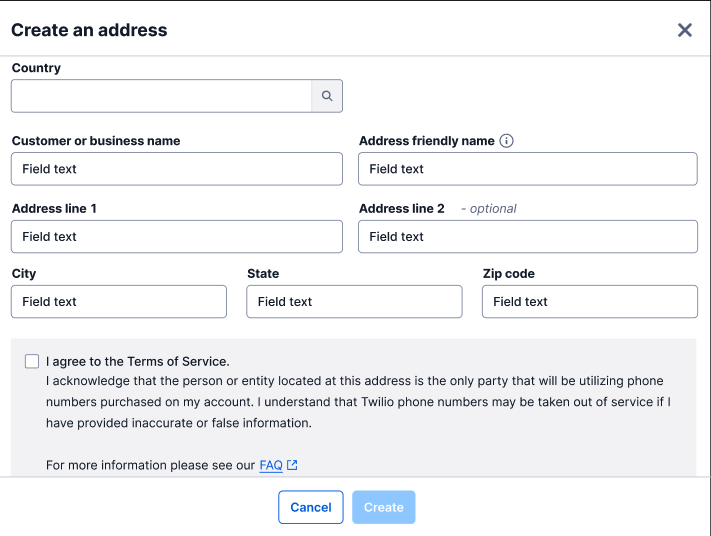This screenshot has height=536, width=711.
Task: Click the Create button
Action: point(383,508)
